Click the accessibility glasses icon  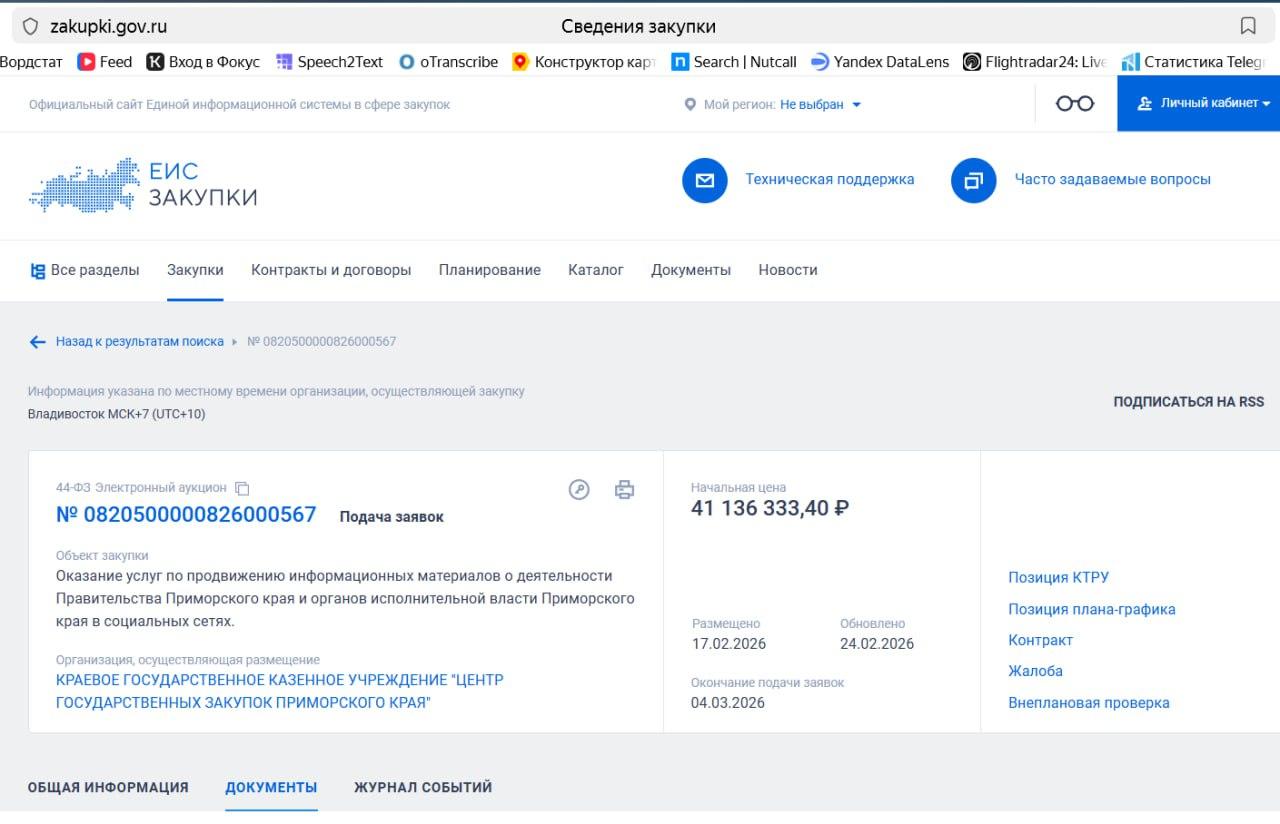[x=1075, y=103]
